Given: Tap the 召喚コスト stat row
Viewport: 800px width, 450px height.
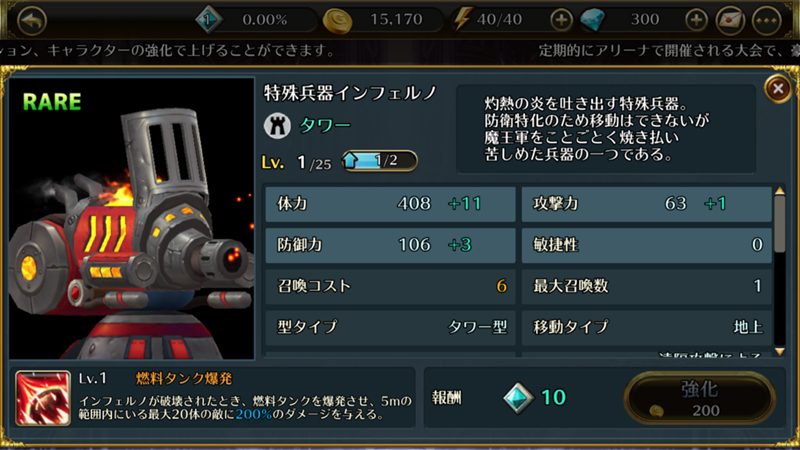Looking at the screenshot, I should pyautogui.click(x=390, y=286).
